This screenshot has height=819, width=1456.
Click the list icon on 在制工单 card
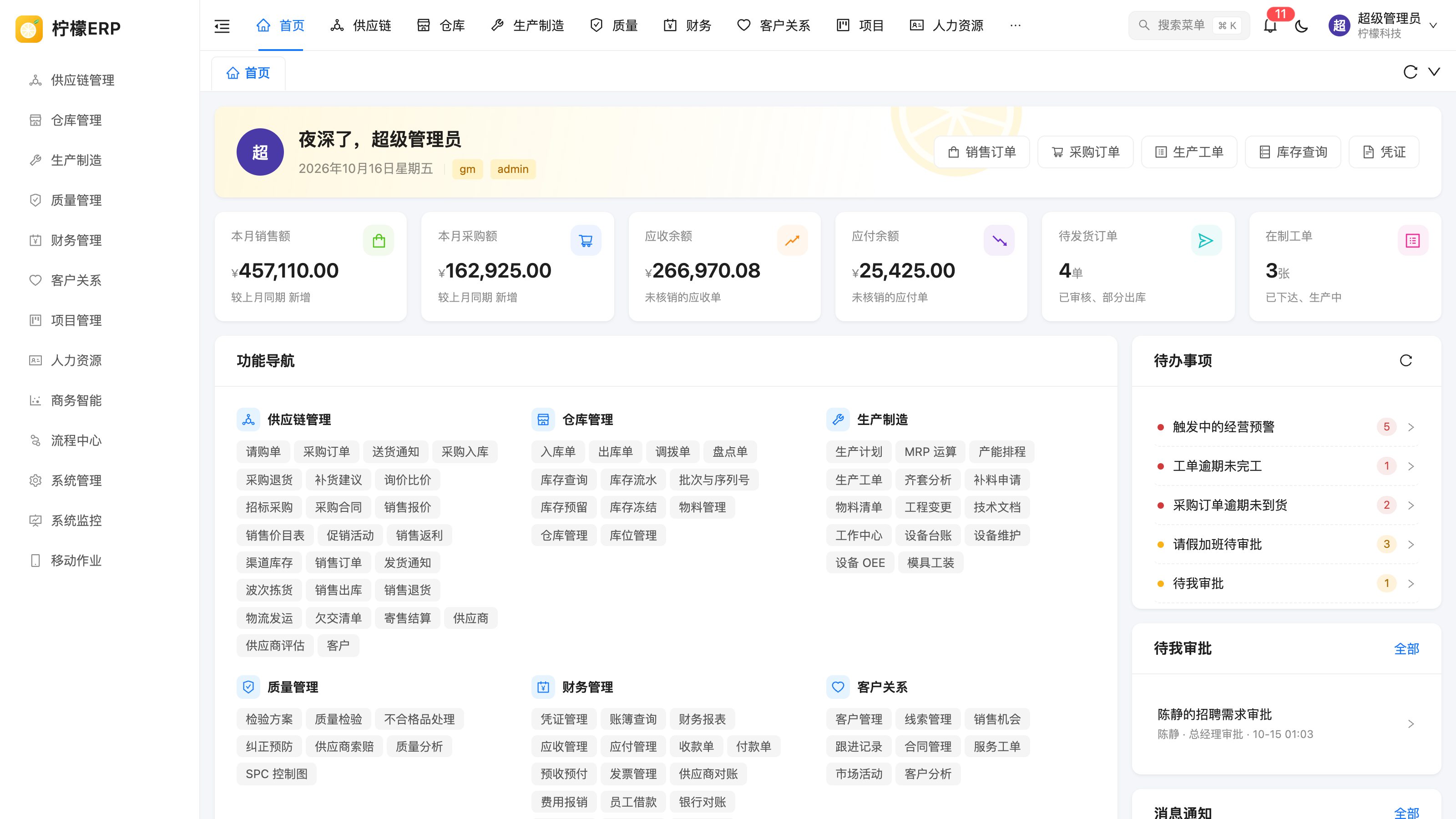coord(1413,241)
